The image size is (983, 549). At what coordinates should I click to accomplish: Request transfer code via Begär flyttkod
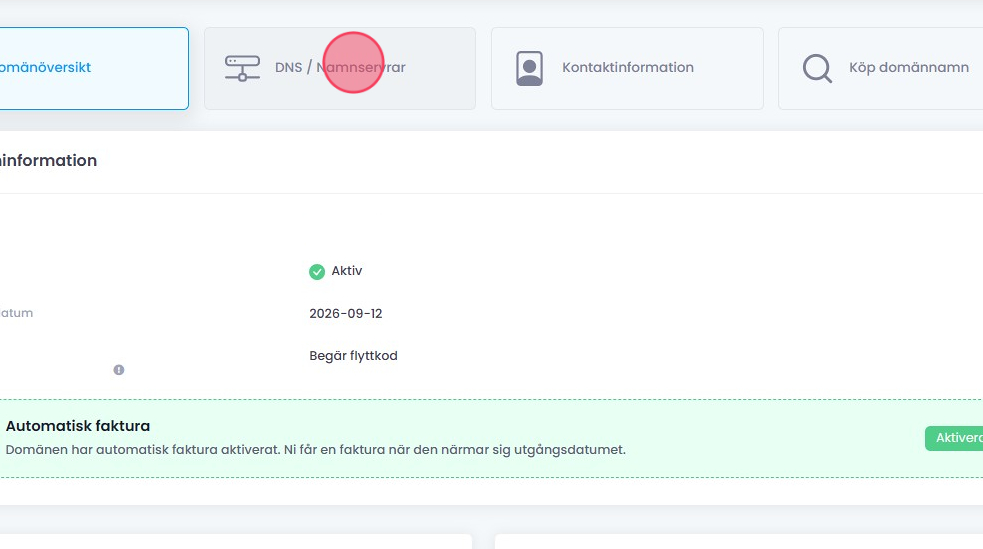coord(353,356)
